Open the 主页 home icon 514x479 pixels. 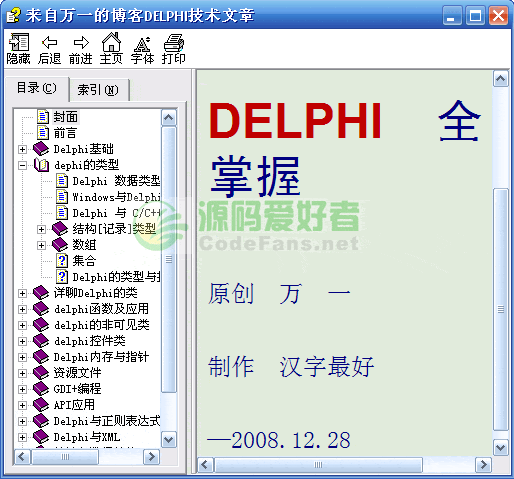[x=111, y=42]
